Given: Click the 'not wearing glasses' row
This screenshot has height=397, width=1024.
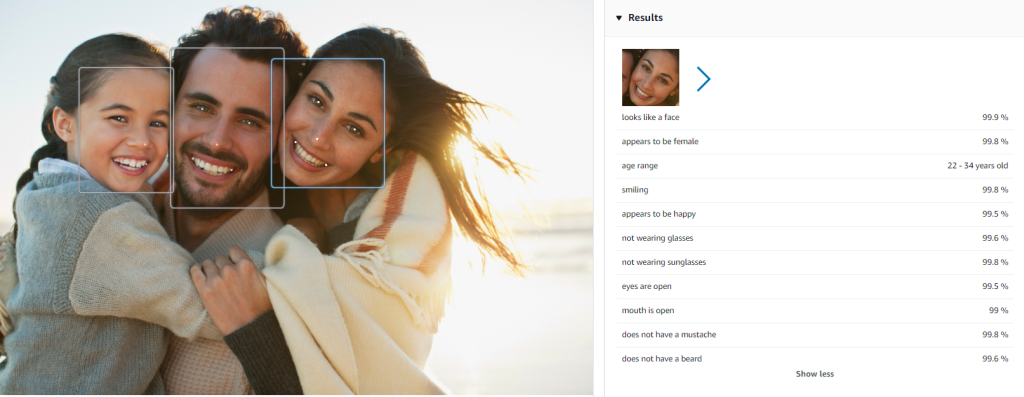Looking at the screenshot, I should 814,238.
